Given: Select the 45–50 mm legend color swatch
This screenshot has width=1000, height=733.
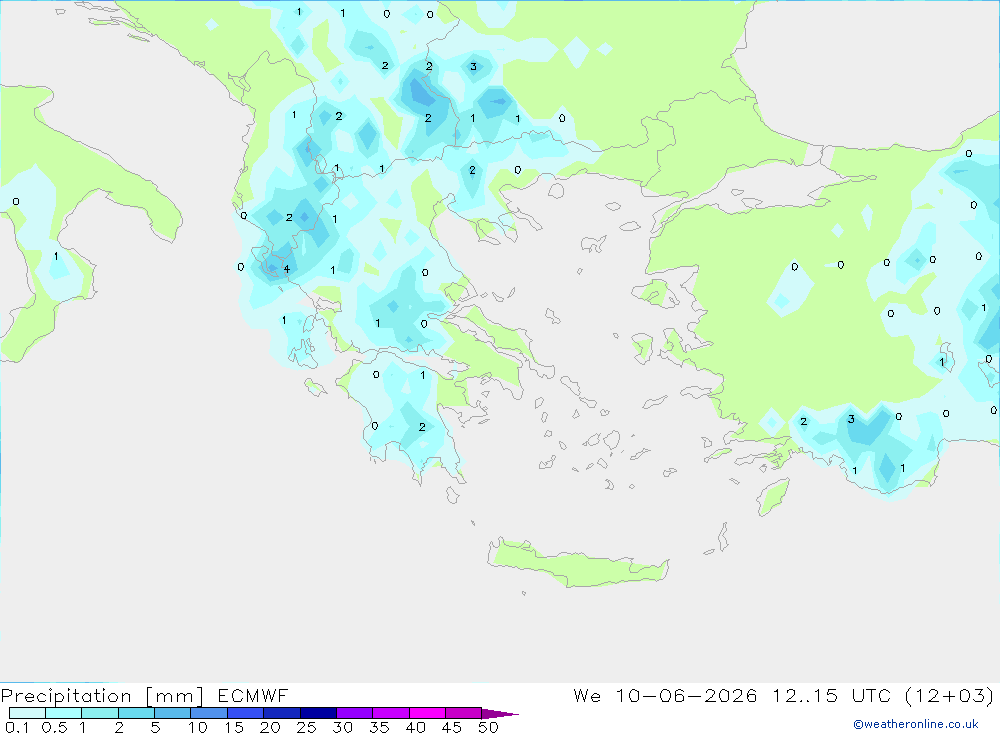Looking at the screenshot, I should pos(463,713).
